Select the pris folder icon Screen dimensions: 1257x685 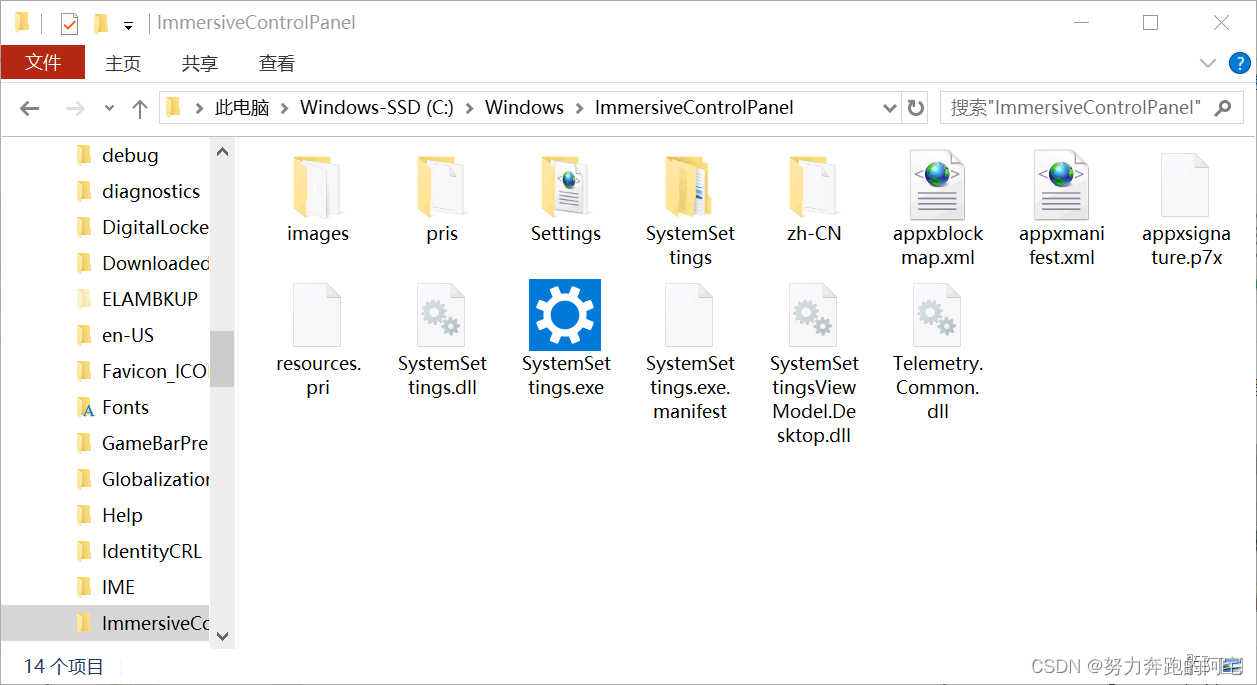(x=442, y=187)
